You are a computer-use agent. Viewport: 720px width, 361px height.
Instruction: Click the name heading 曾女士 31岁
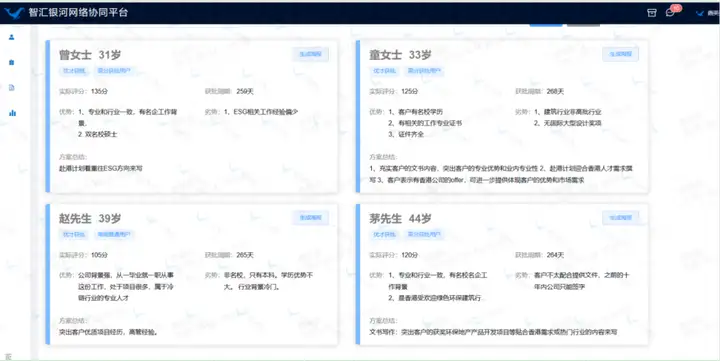pos(90,55)
